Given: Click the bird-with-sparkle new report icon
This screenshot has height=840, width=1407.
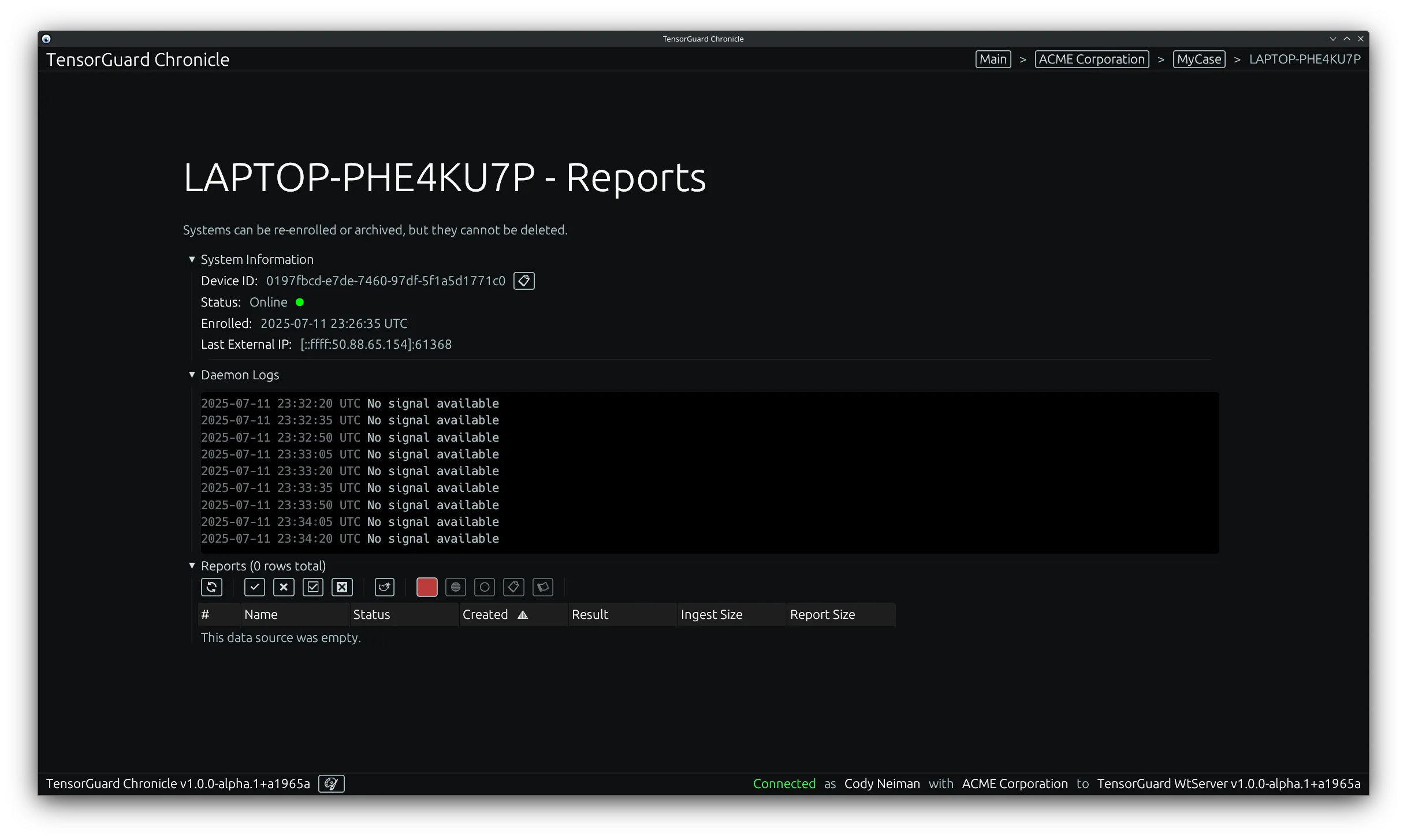Looking at the screenshot, I should (385, 587).
